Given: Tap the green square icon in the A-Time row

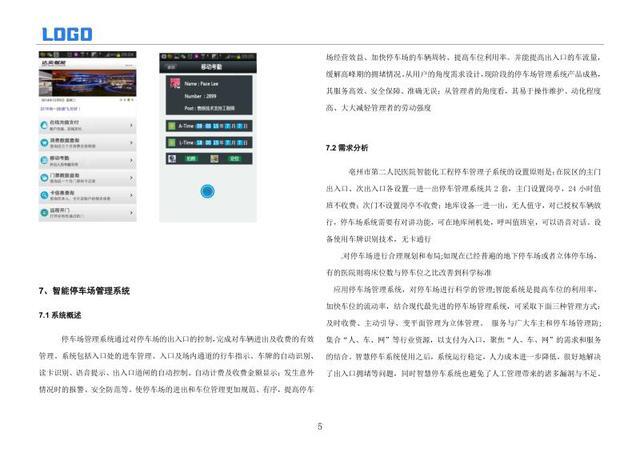Looking at the screenshot, I should coord(172,126).
